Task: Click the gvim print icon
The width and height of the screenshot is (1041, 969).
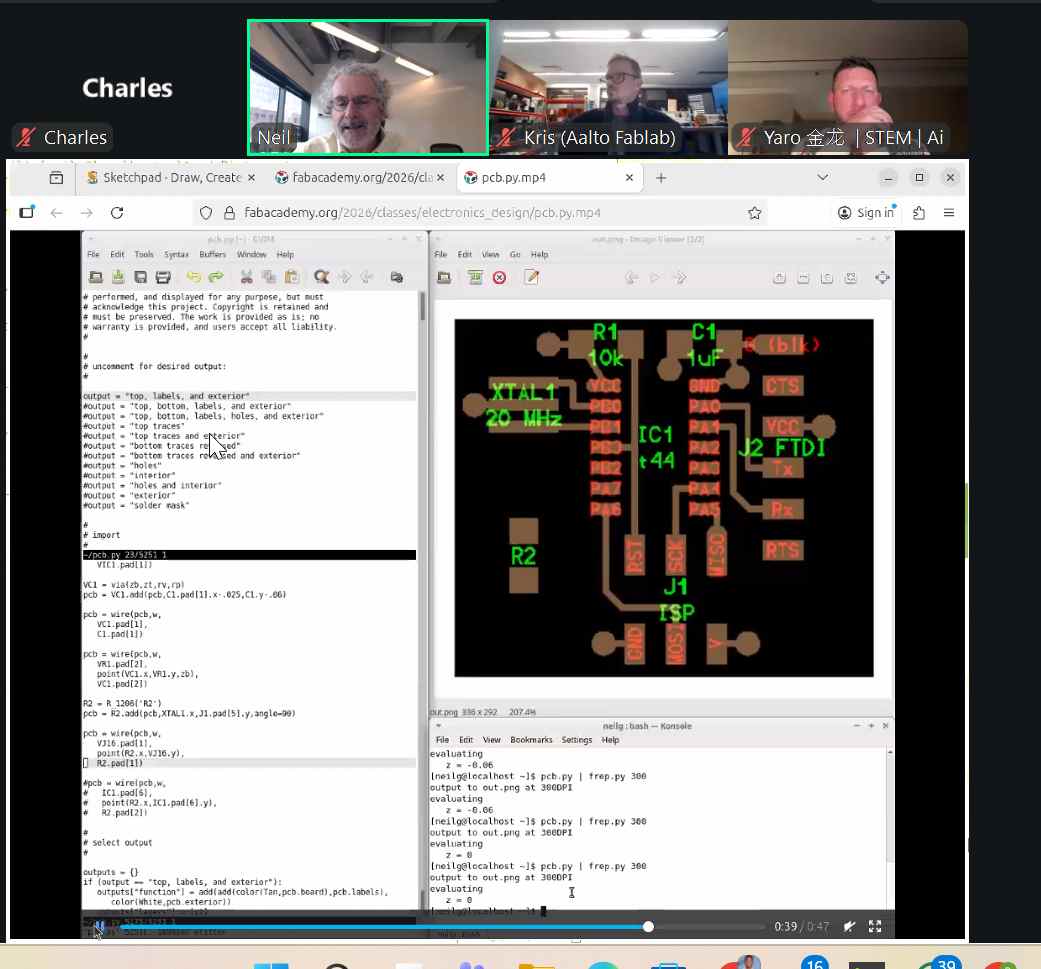Action: point(163,277)
